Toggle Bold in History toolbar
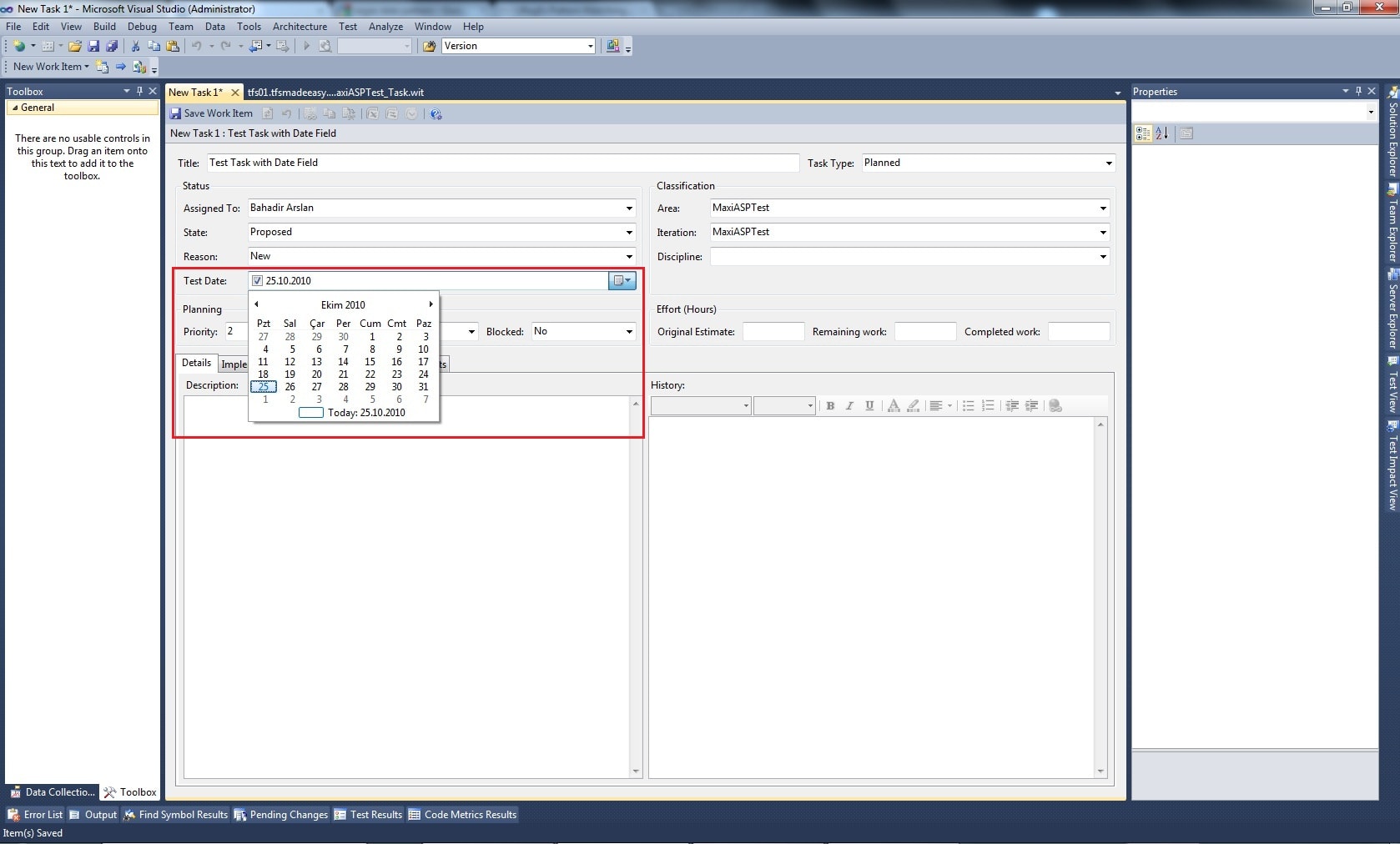The image size is (1400, 844). pyautogui.click(x=830, y=405)
